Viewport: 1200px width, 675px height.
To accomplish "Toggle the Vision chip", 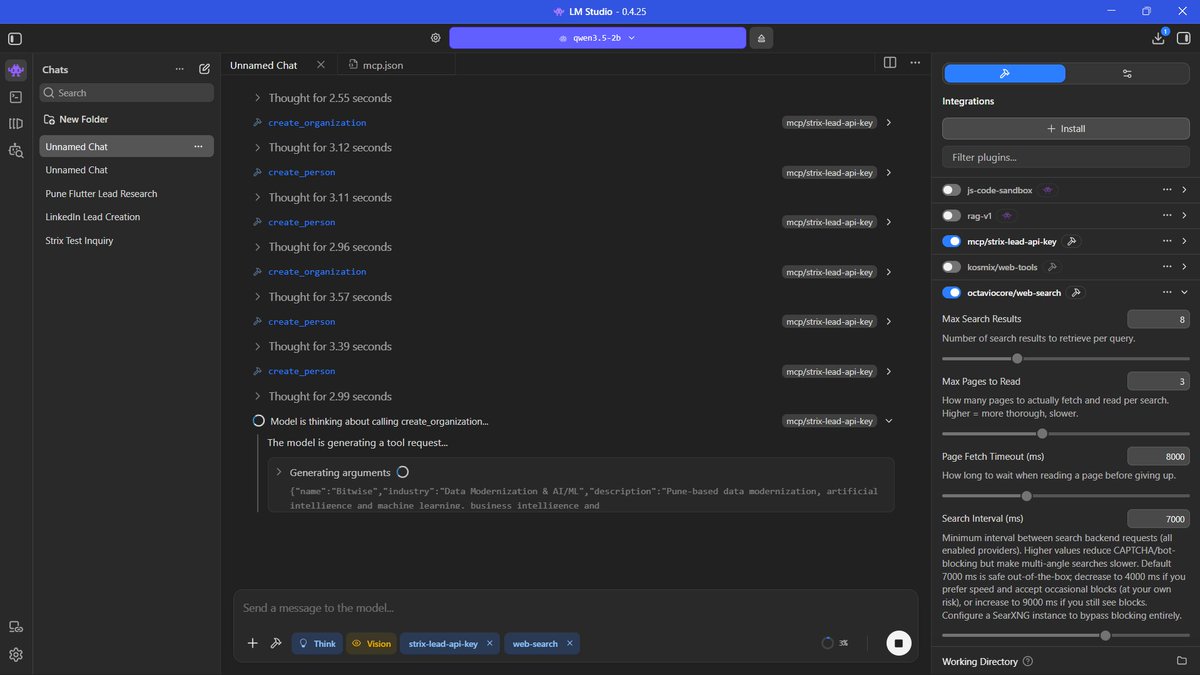I will (371, 644).
